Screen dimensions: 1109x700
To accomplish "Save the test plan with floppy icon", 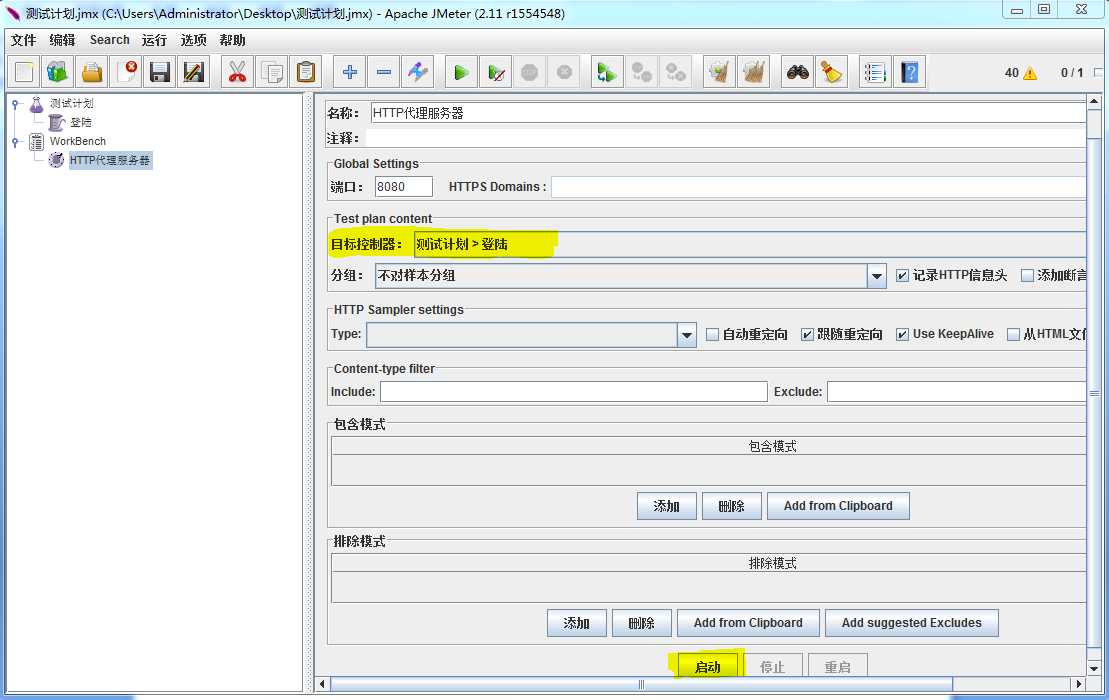I will [160, 72].
